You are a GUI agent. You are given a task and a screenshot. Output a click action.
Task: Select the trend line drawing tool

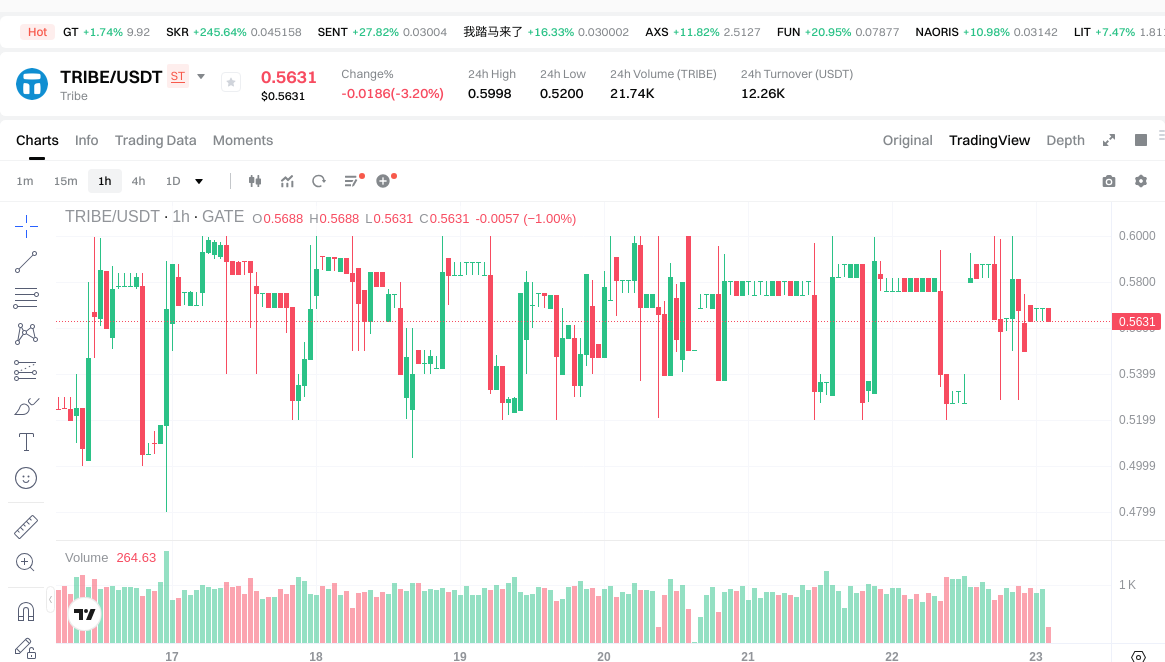tap(26, 262)
